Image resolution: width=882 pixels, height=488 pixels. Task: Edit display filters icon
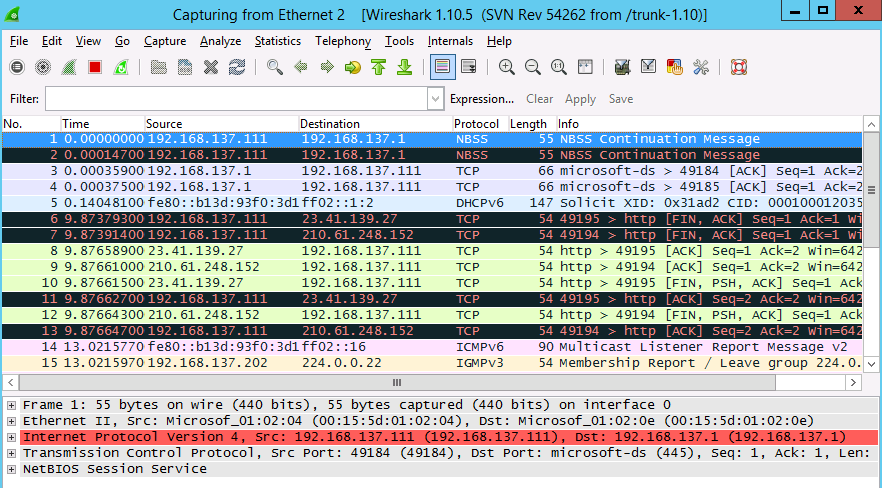tap(648, 67)
